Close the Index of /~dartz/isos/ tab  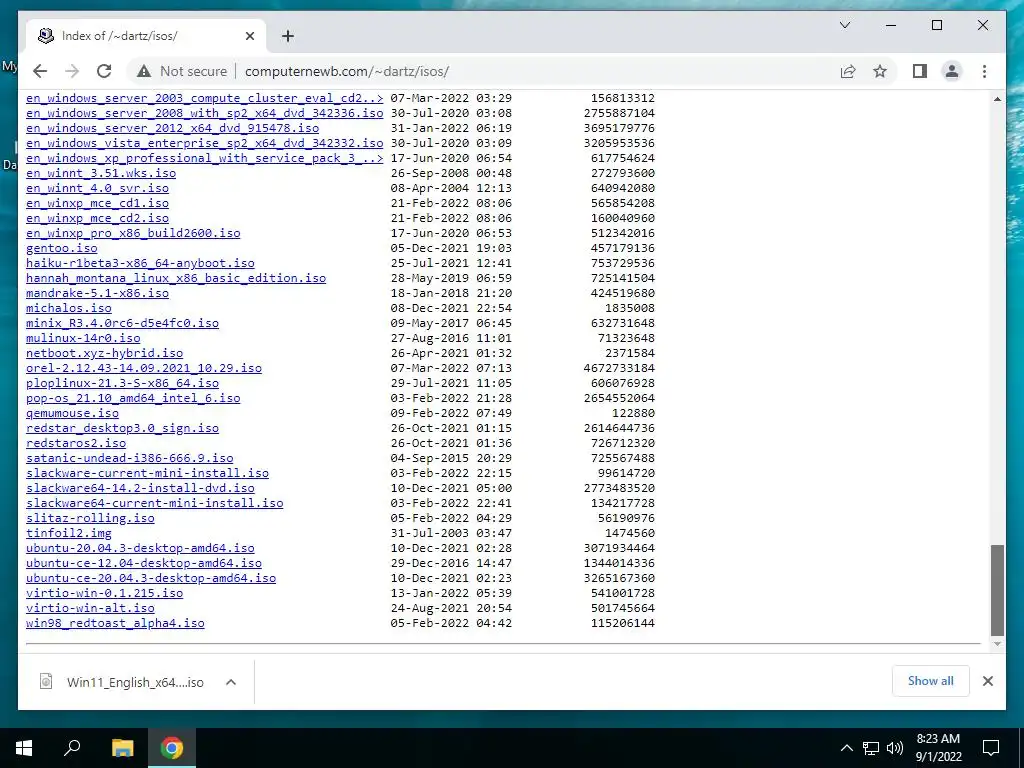[249, 36]
